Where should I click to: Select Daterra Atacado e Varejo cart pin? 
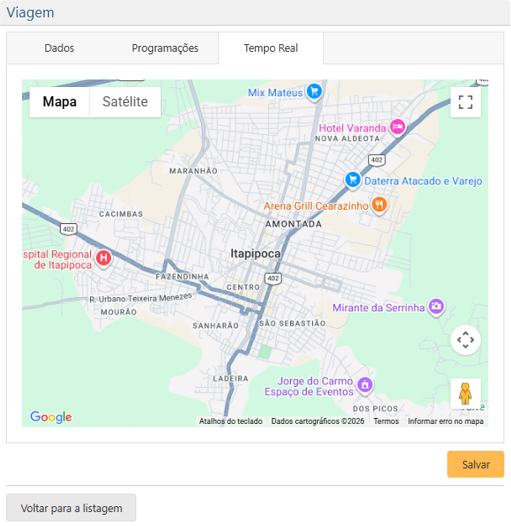pos(353,180)
